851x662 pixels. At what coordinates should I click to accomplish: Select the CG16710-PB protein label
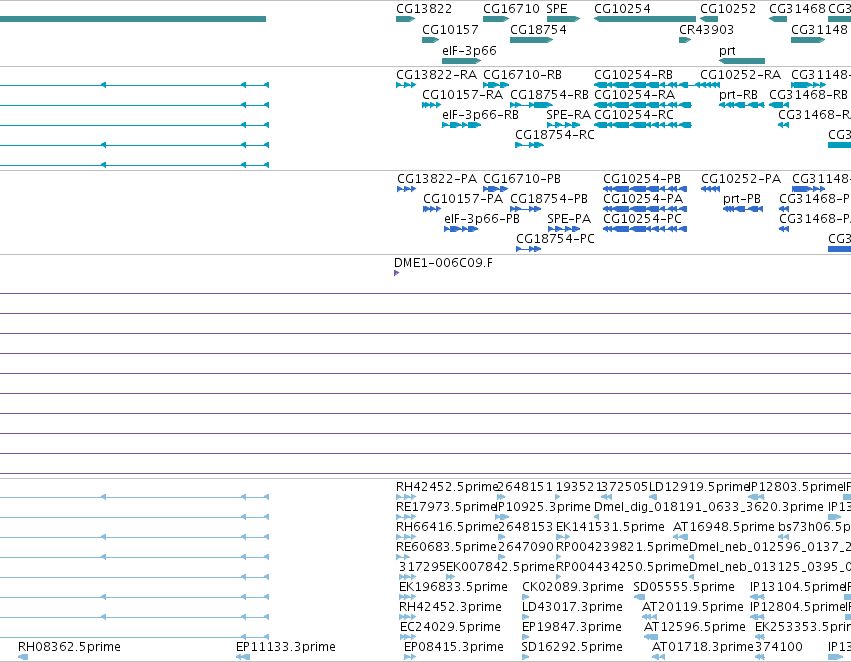(x=522, y=179)
